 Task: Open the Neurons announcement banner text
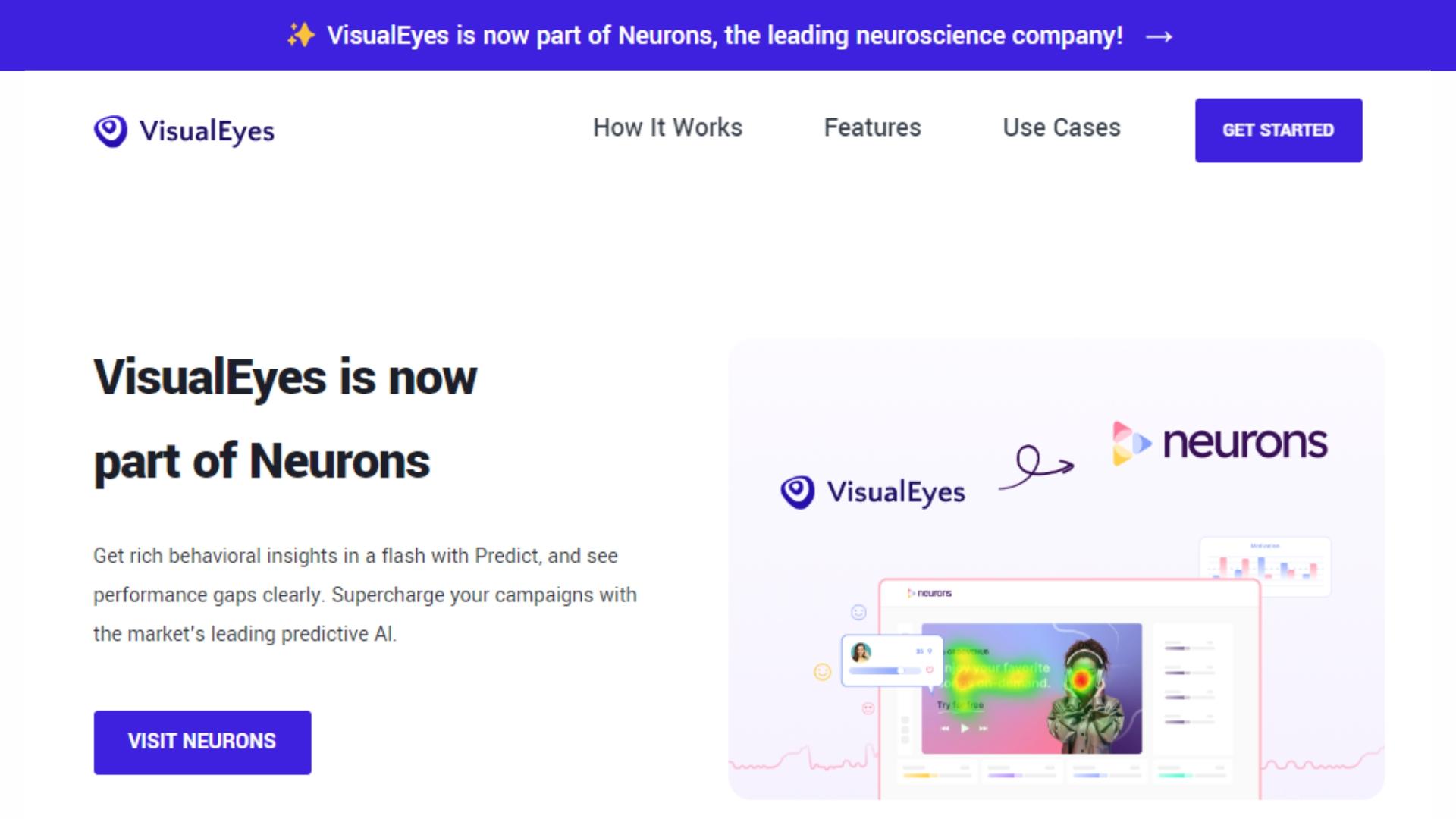click(x=724, y=36)
